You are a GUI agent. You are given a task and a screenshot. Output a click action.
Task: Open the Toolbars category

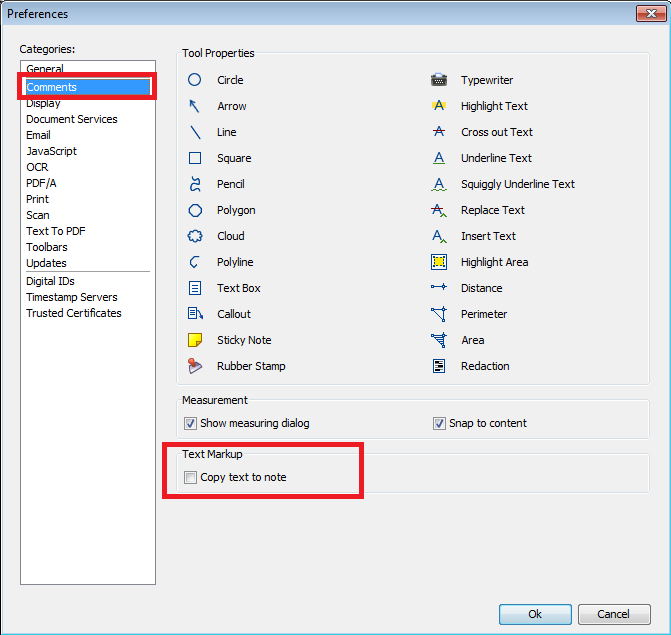pos(47,247)
